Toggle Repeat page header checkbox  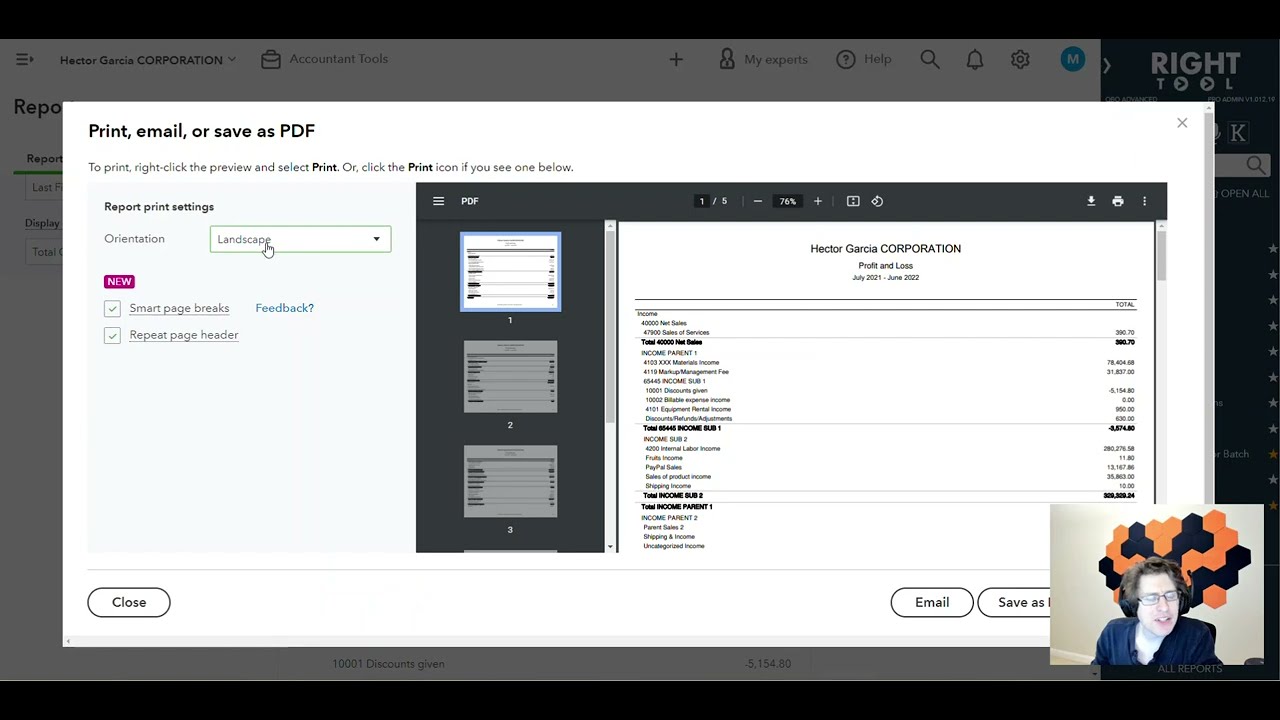tap(112, 335)
